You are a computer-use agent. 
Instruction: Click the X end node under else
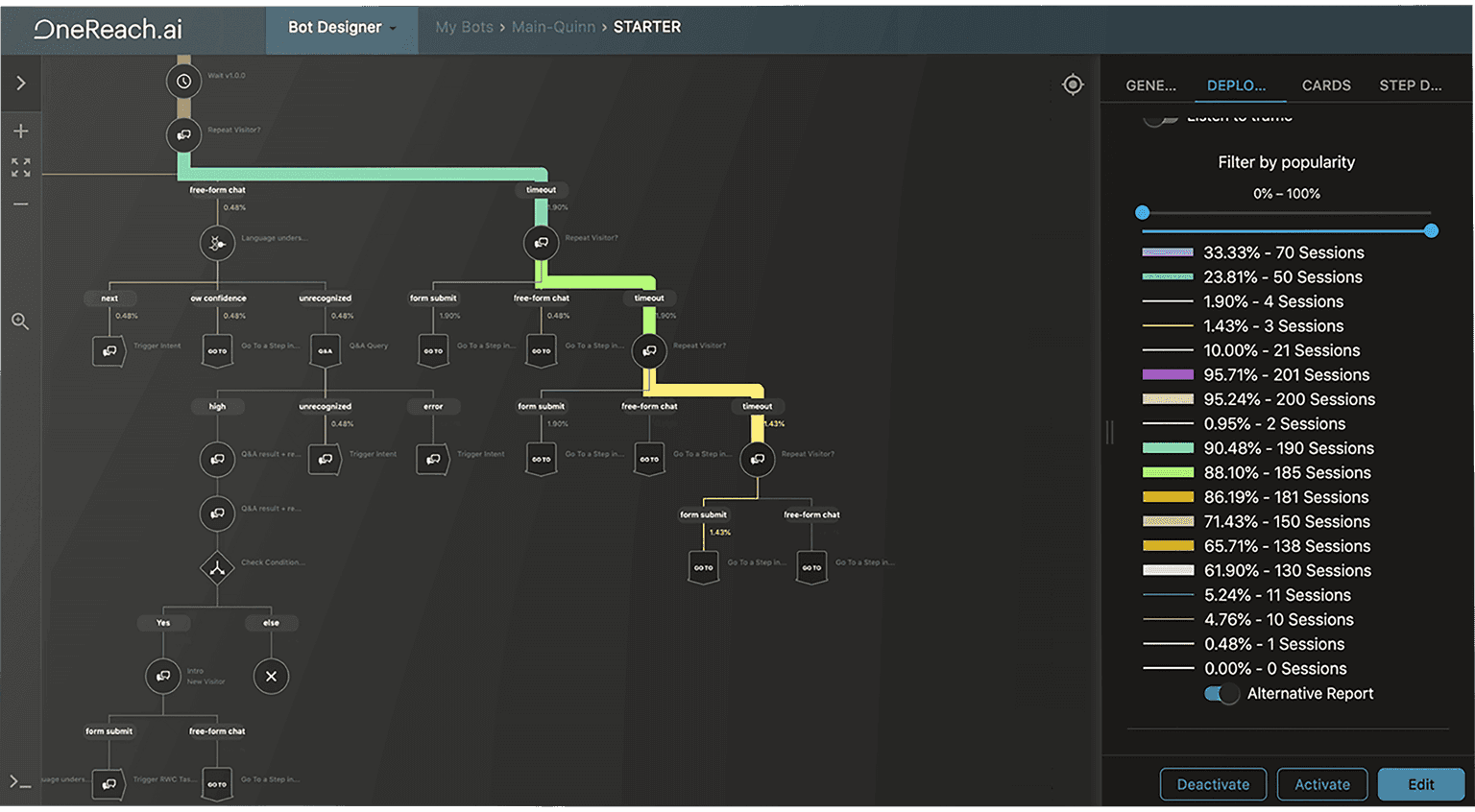click(x=271, y=676)
